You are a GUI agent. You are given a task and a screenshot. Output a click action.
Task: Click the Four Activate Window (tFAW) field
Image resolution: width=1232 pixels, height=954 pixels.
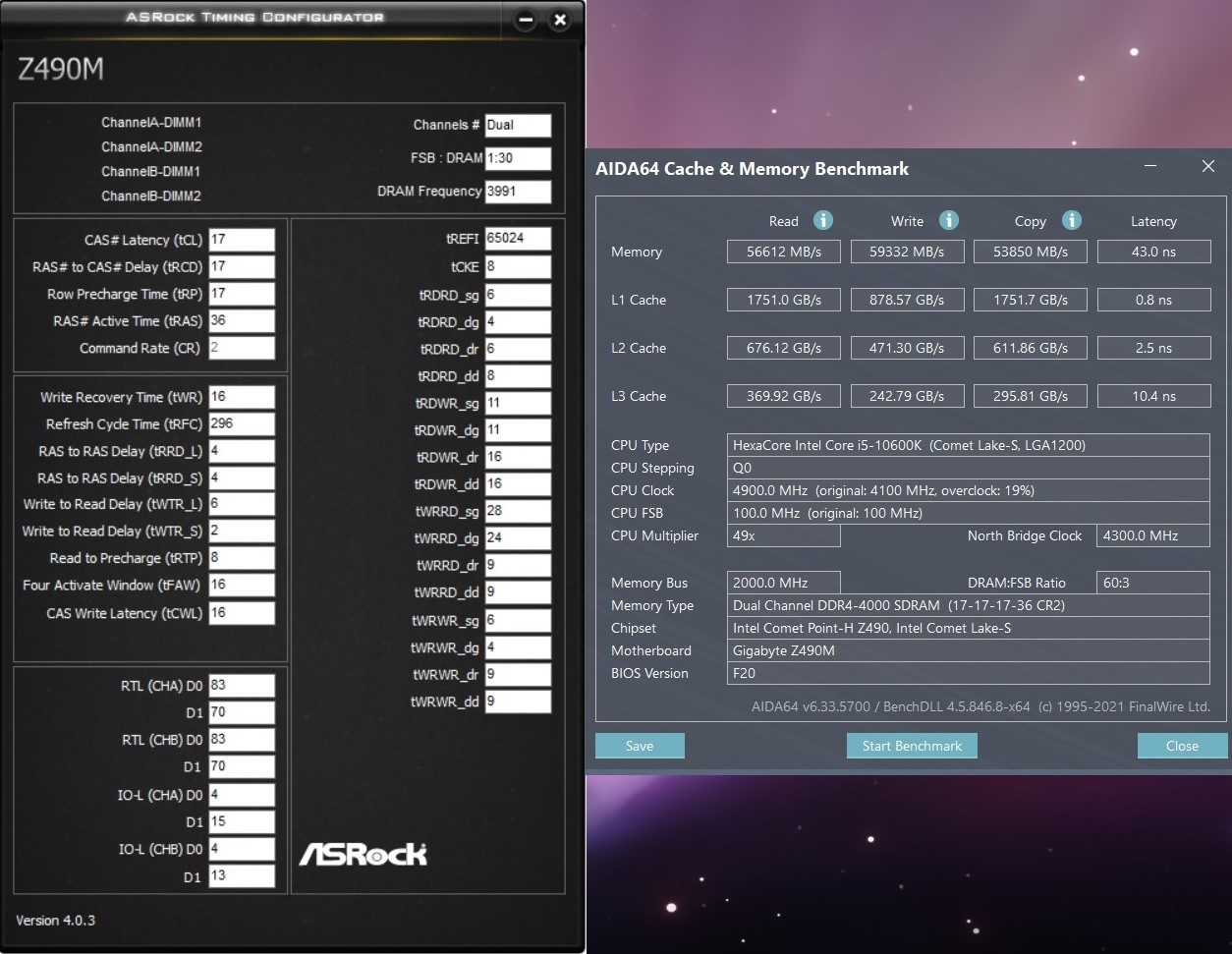[242, 585]
